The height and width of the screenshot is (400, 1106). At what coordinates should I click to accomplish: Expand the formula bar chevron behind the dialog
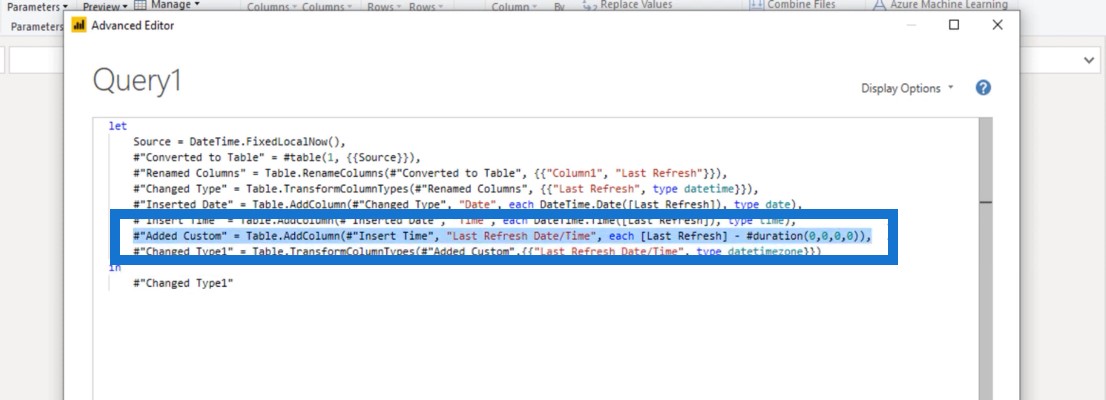pyautogui.click(x=1090, y=61)
